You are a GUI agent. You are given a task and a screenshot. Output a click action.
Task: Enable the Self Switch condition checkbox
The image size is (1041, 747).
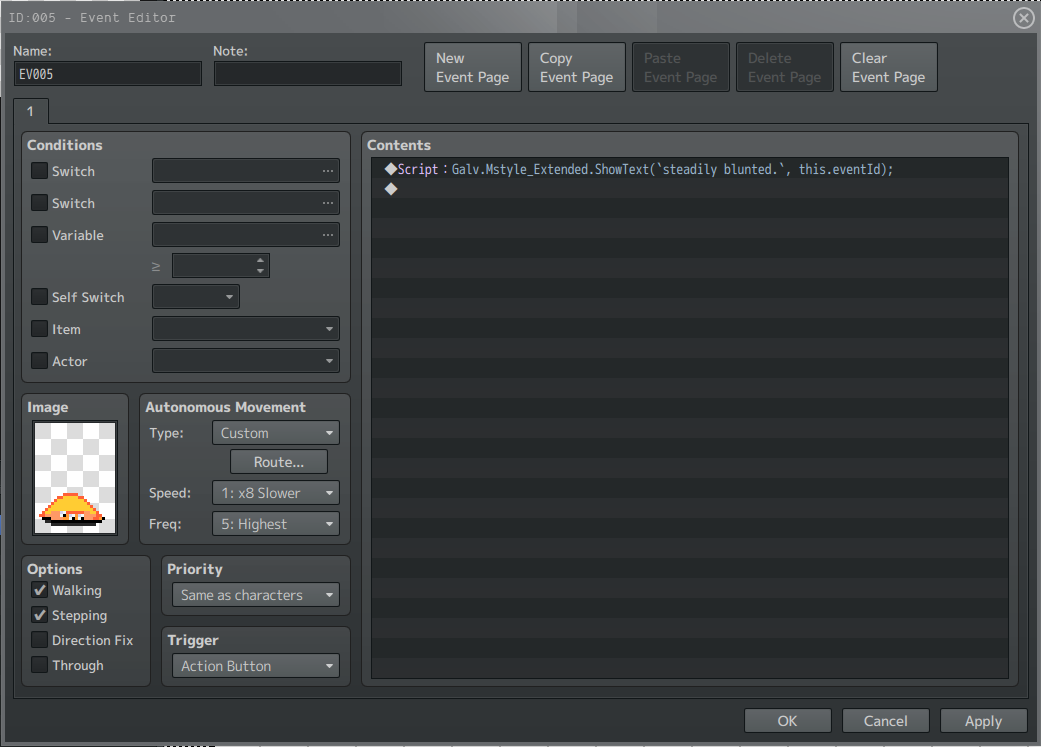click(40, 297)
